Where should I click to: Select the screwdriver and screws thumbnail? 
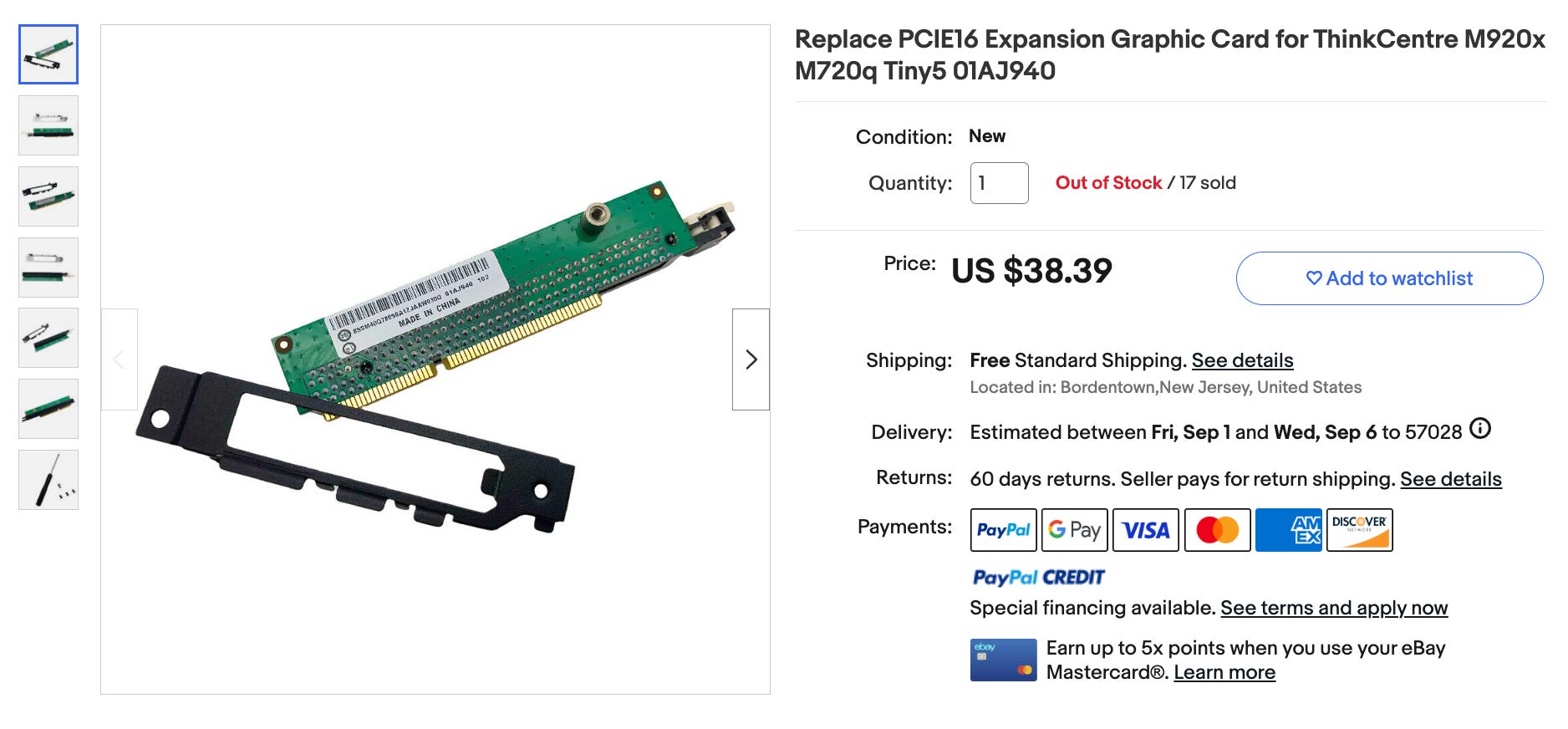point(48,480)
